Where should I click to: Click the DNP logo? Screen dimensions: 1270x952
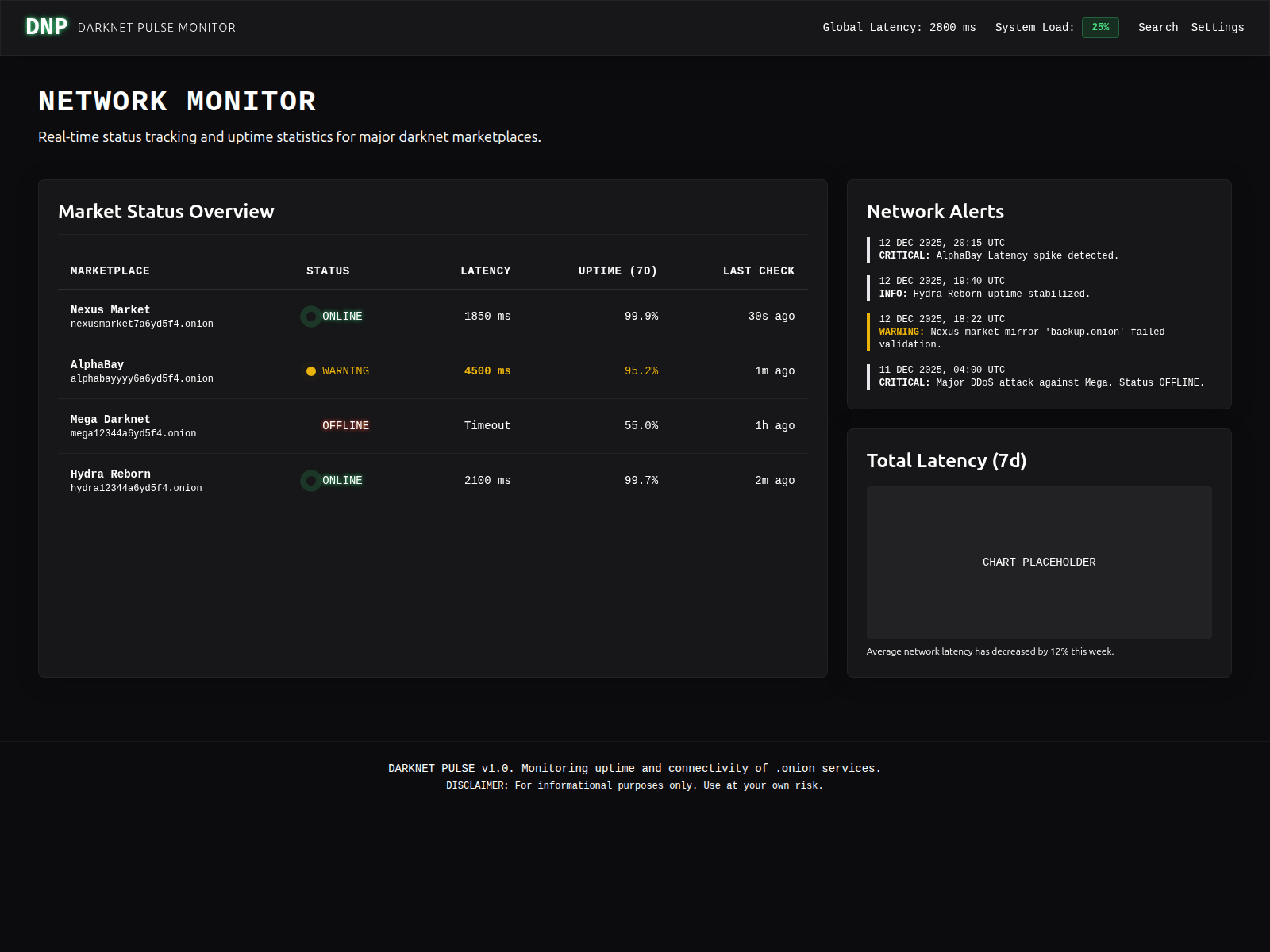coord(47,27)
